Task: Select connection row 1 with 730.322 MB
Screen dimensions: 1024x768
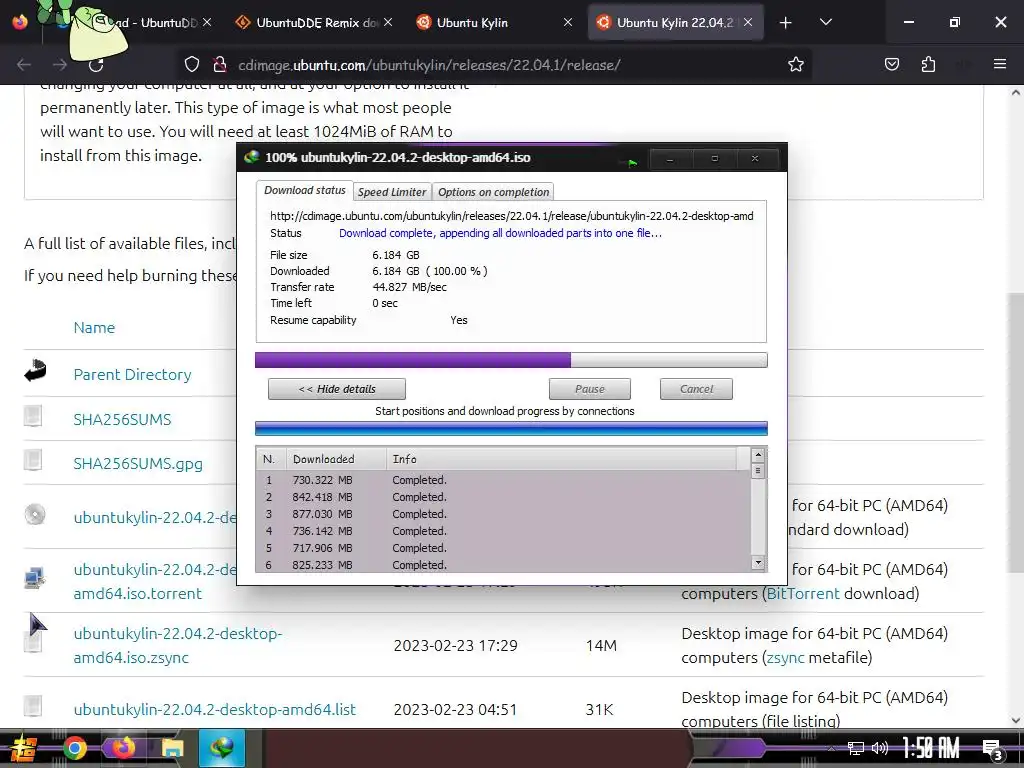Action: [503, 480]
